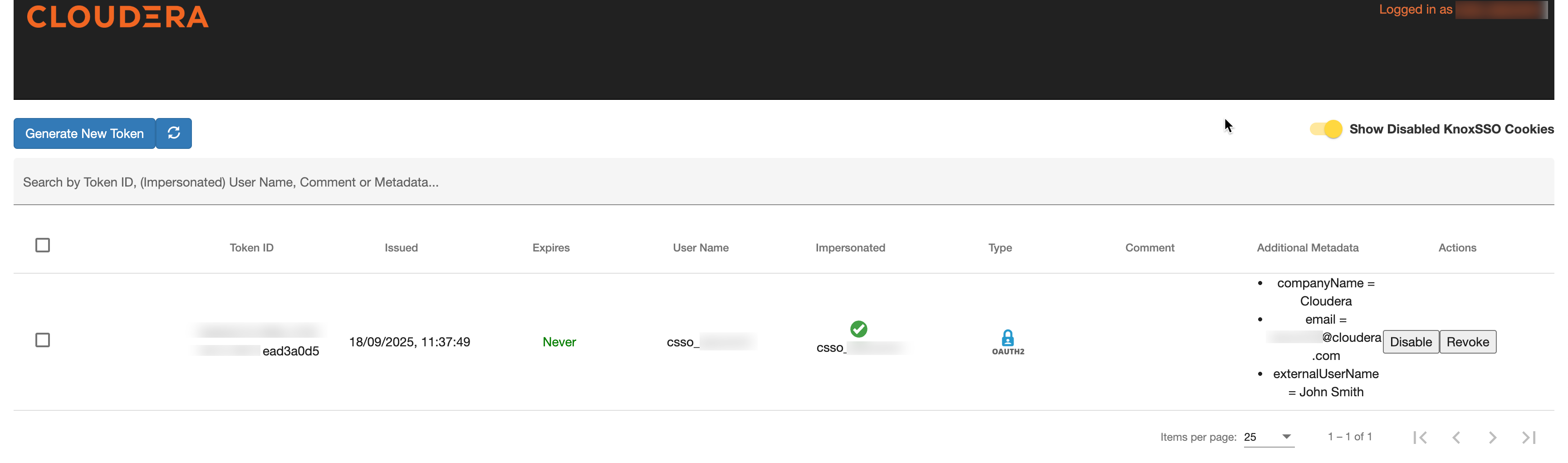Click the refresh tokens icon button
This screenshot has width=1568, height=463.
coord(173,133)
